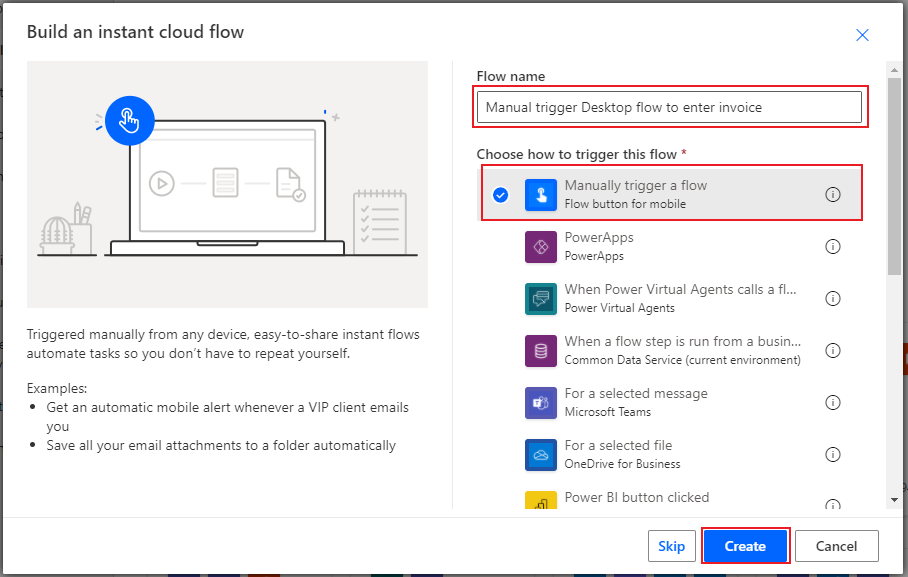Close the Build an instant cloud flow dialog
Image resolution: width=908 pixels, height=577 pixels.
(x=862, y=35)
